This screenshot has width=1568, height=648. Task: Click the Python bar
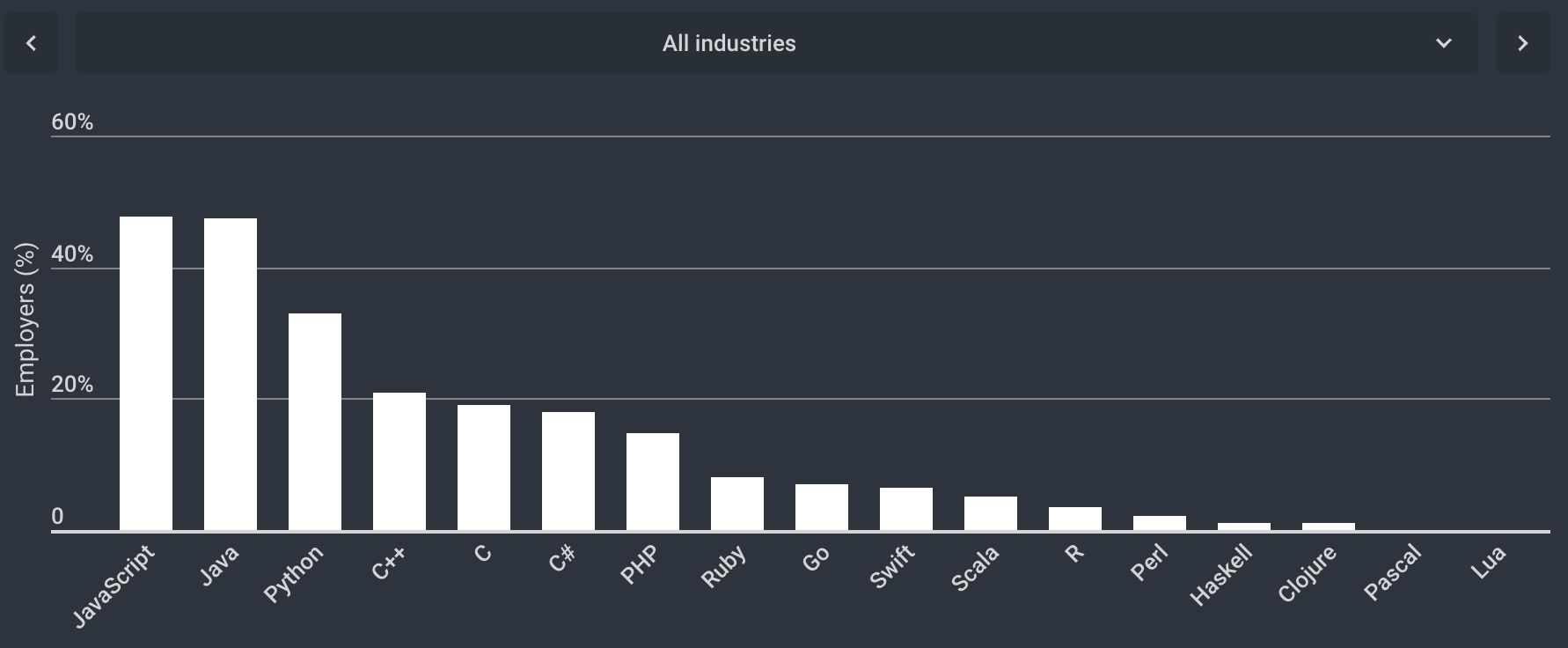[315, 422]
